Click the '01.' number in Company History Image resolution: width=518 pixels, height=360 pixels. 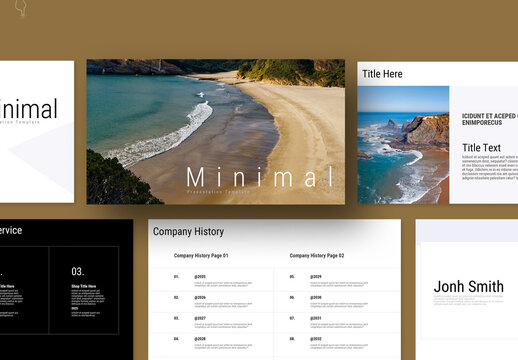tap(176, 277)
